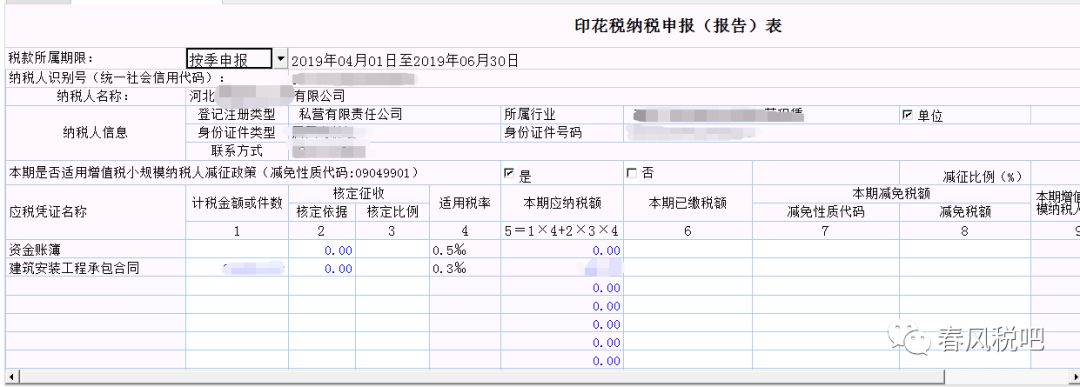Click the 减免性质代码 column header
1080x387 pixels.
[825, 212]
